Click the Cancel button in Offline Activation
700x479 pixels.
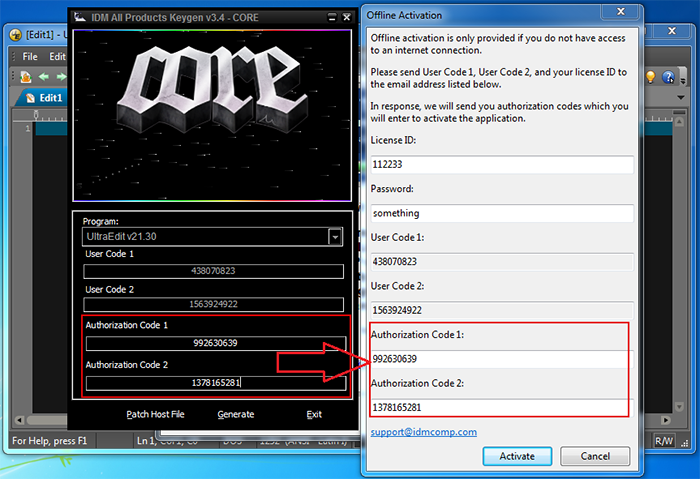point(595,456)
